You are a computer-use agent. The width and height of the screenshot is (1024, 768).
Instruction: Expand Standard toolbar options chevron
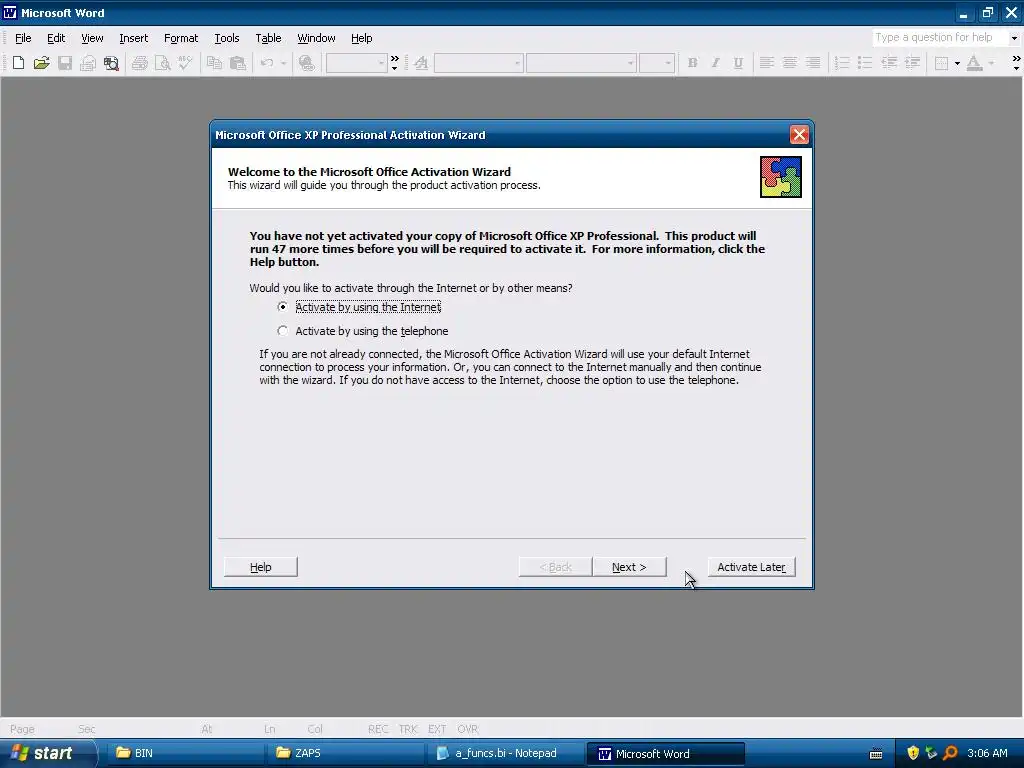[x=394, y=63]
